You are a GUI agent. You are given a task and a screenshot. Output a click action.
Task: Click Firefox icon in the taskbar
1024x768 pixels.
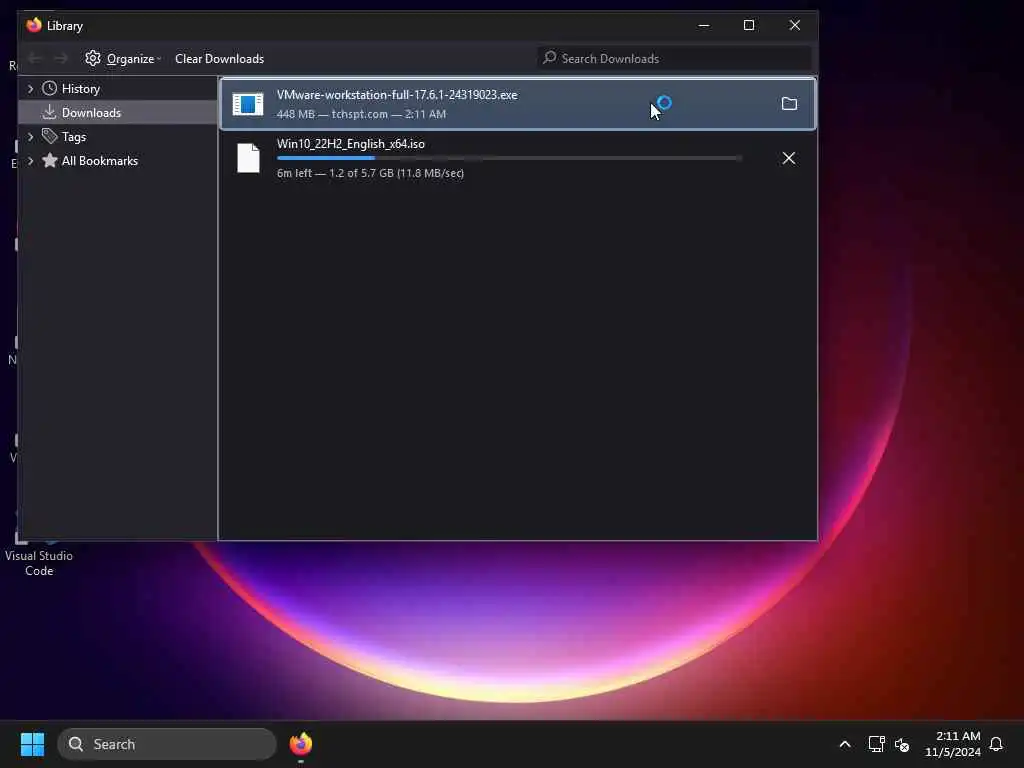(301, 744)
